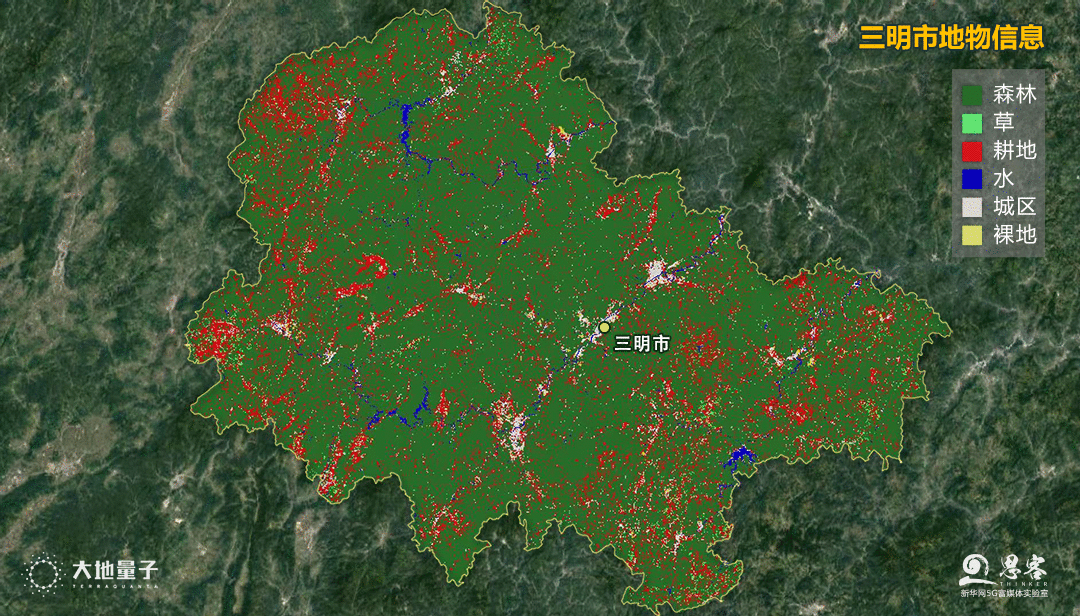Click the gray 城区 legend swatch
This screenshot has width=1080, height=616.
click(972, 207)
